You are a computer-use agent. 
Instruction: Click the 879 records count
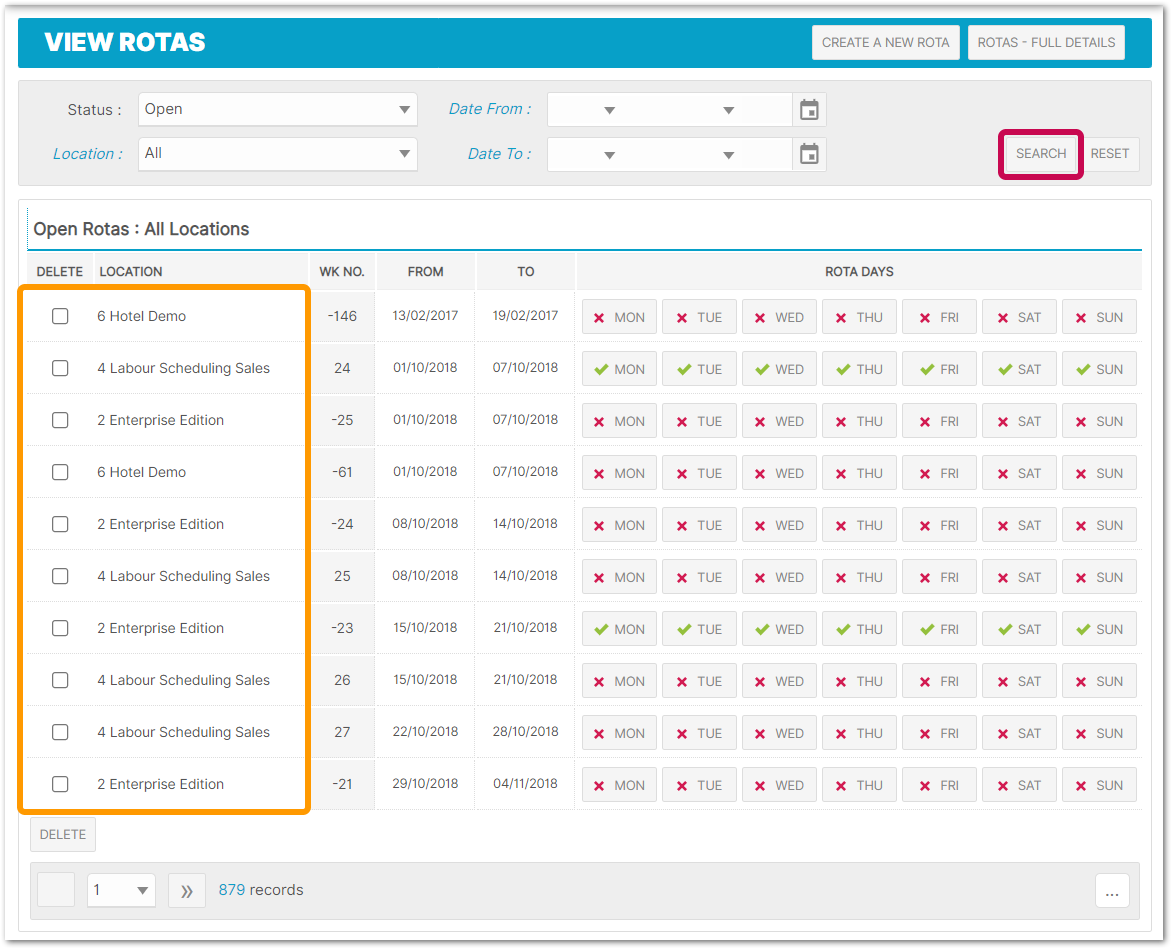click(261, 890)
